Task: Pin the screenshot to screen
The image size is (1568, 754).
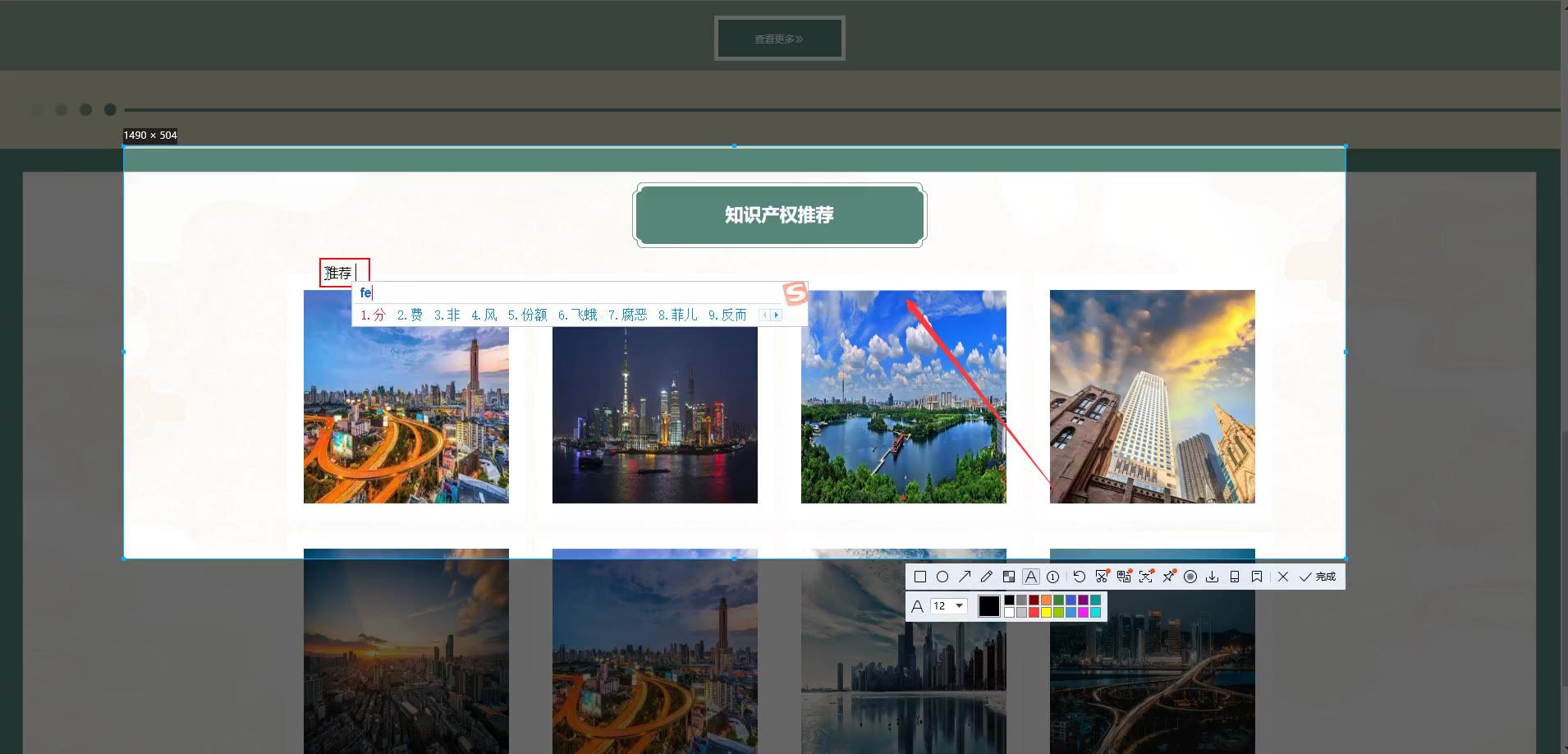Action: click(1169, 577)
